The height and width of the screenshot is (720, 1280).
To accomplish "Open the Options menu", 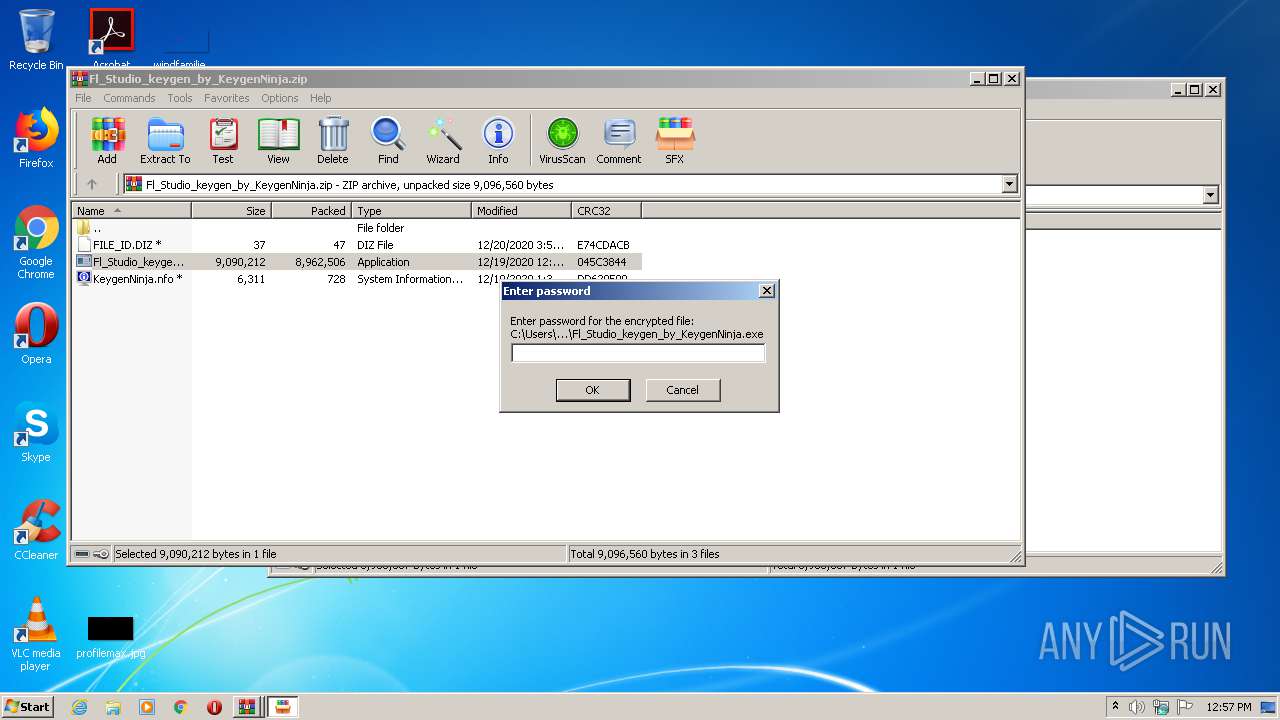I will coord(280,98).
